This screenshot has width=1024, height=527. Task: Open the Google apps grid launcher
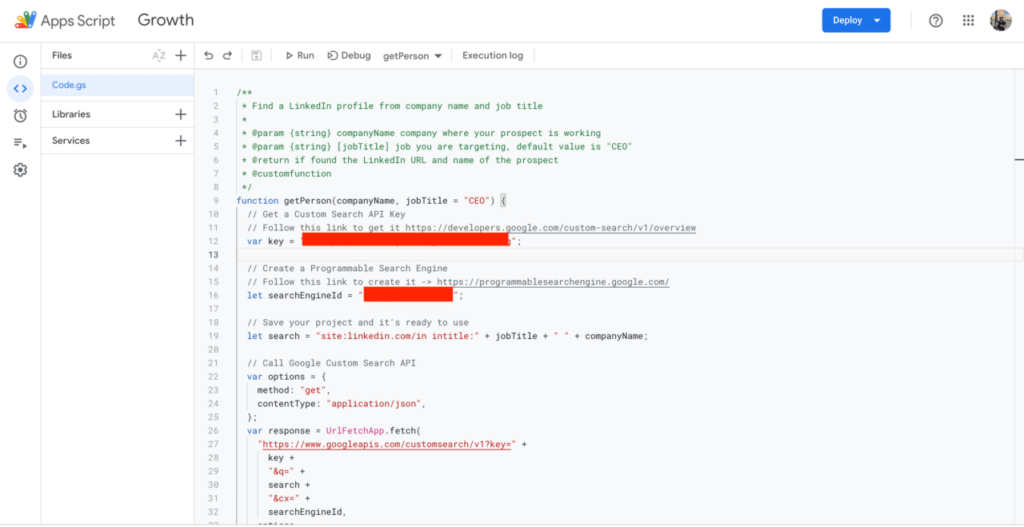(x=968, y=20)
